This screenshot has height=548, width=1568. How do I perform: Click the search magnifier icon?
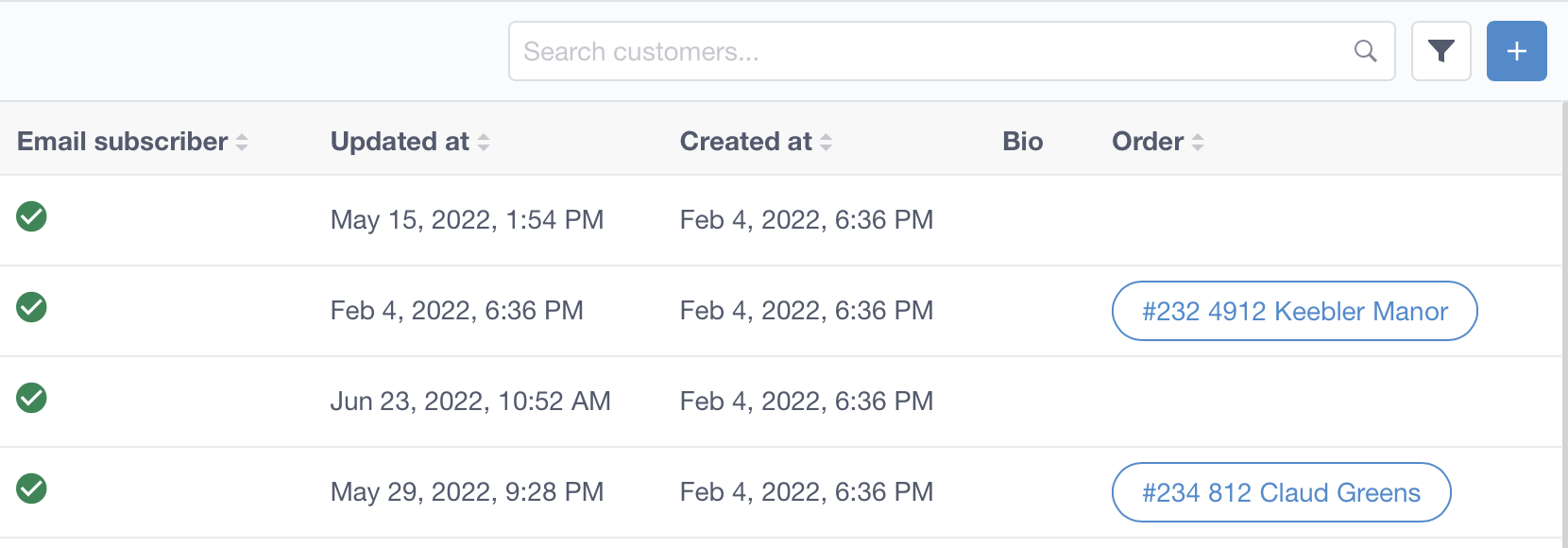coord(1365,51)
